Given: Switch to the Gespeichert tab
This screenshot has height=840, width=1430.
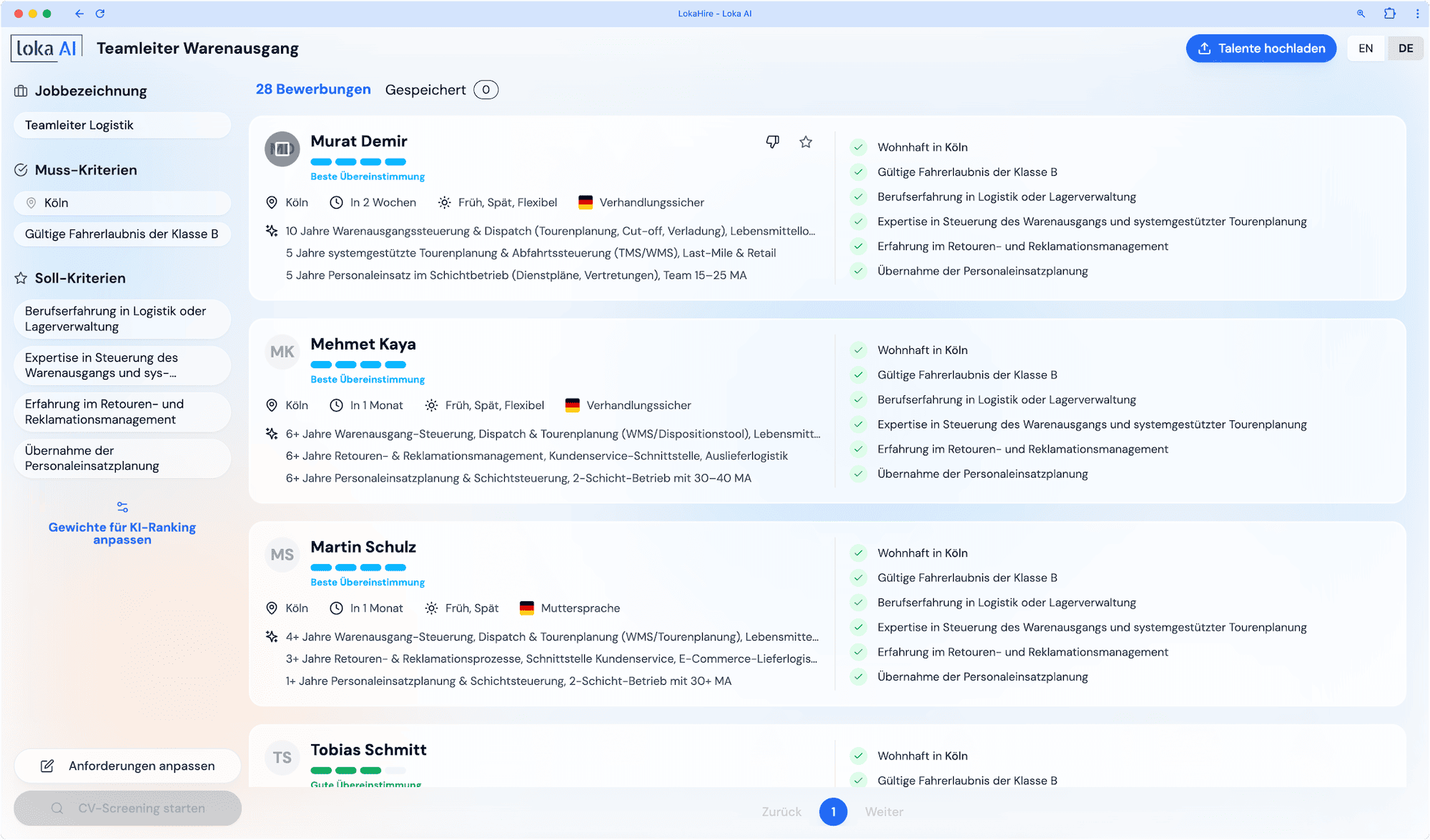Looking at the screenshot, I should [425, 89].
